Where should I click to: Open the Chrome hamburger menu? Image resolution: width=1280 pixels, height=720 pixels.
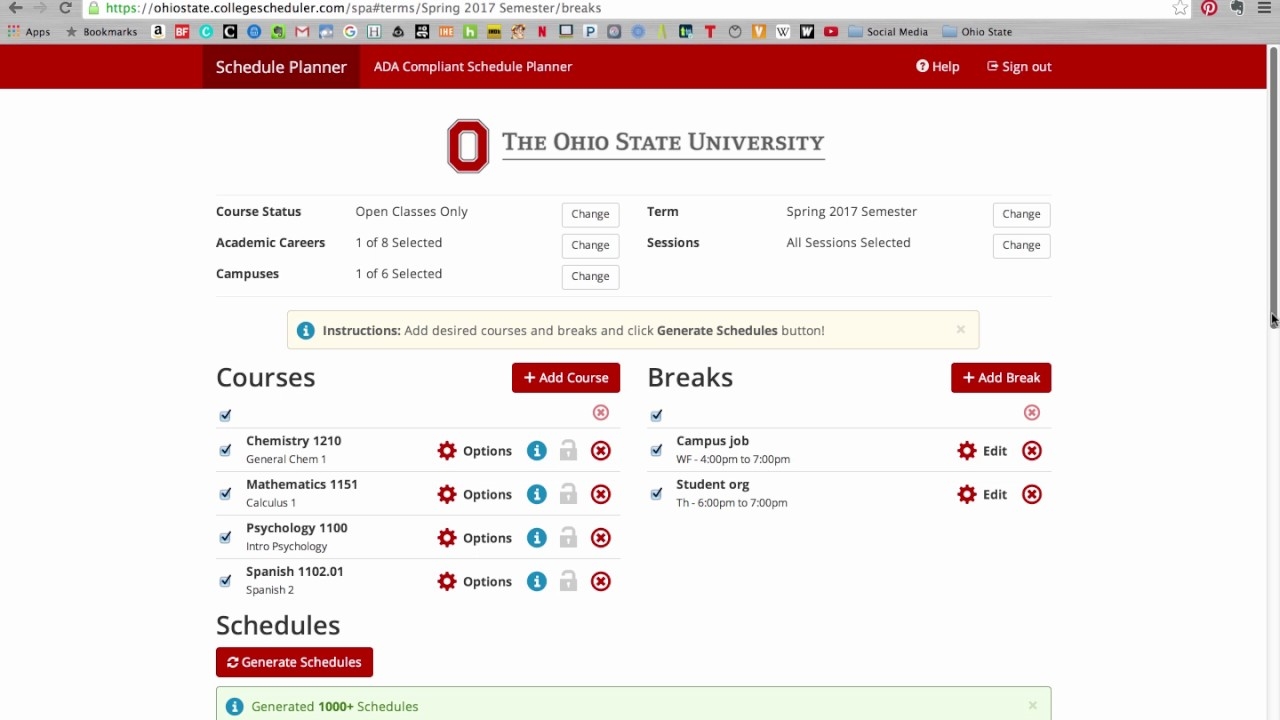(x=1264, y=8)
